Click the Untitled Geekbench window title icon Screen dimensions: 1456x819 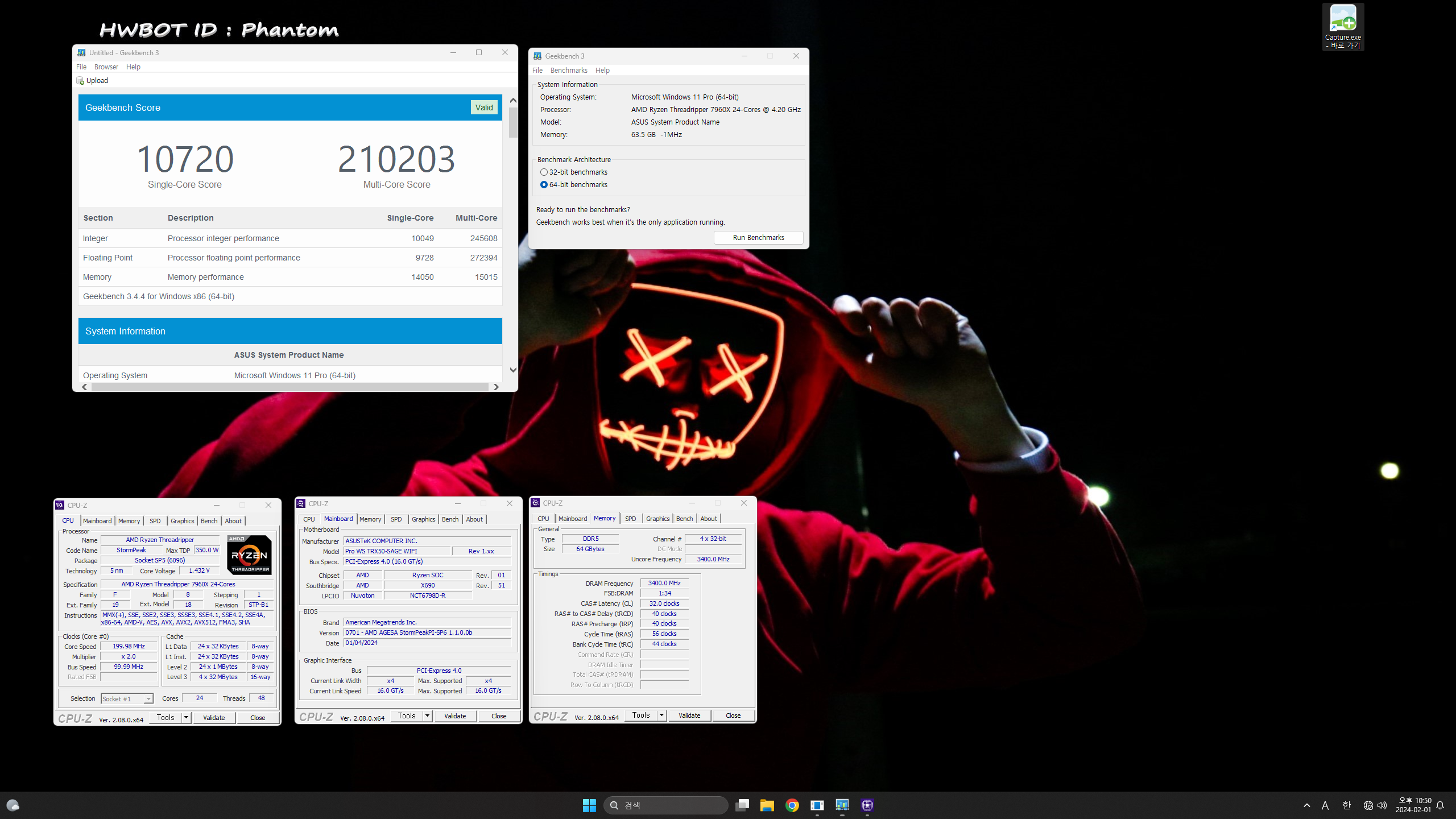pyautogui.click(x=81, y=52)
